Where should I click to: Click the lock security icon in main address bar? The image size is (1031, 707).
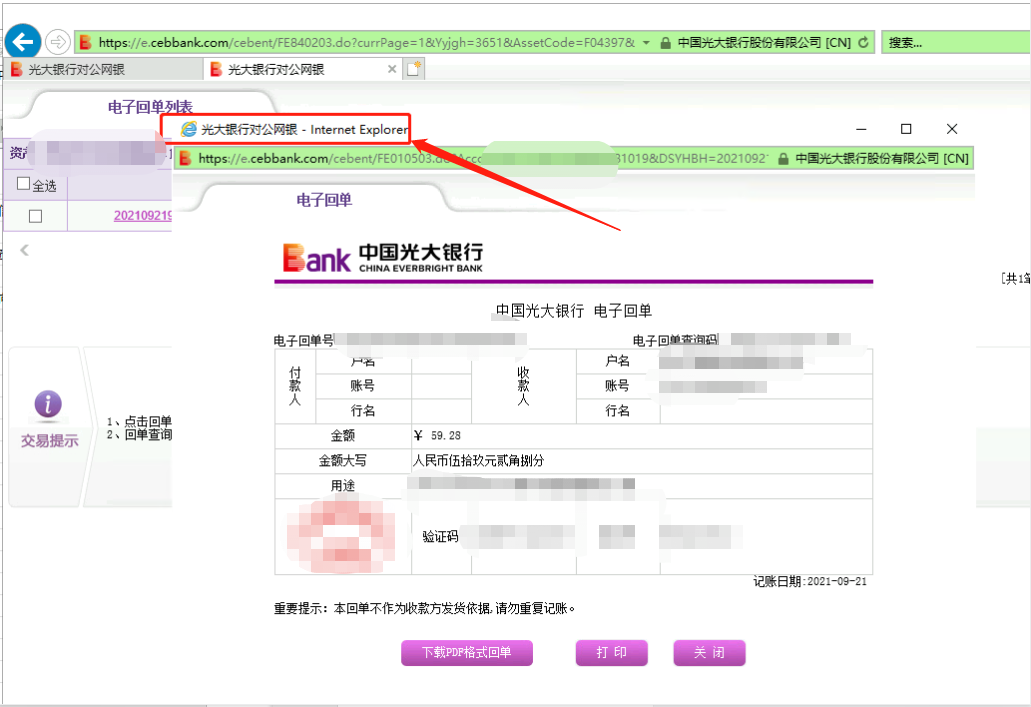tap(664, 42)
